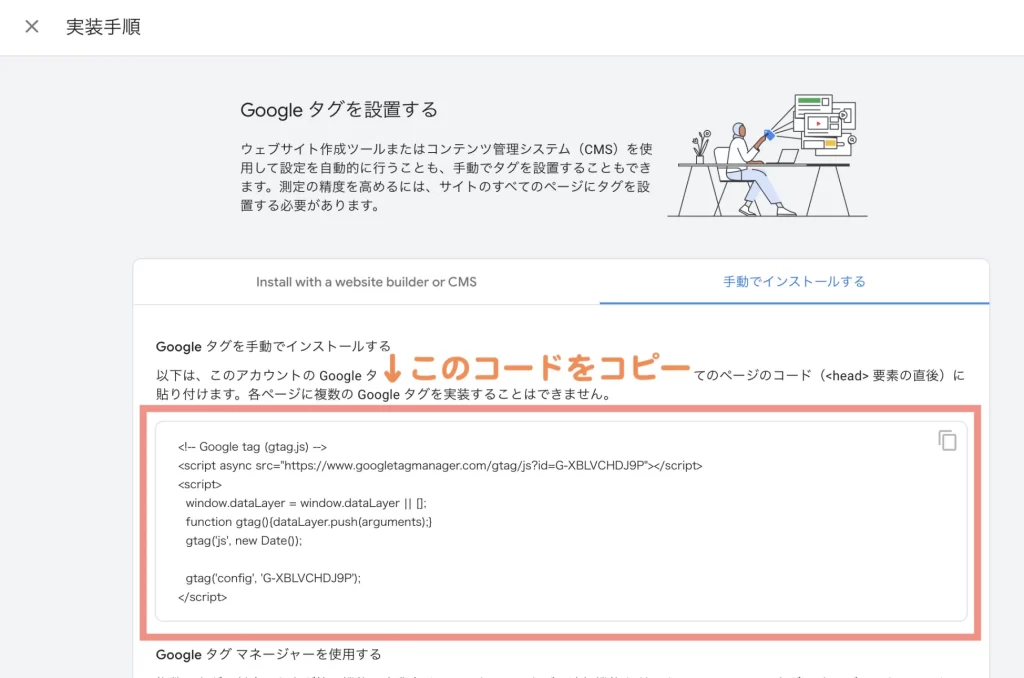Close the 実装手順 panel with the X icon
The image size is (1024, 678).
[x=32, y=27]
